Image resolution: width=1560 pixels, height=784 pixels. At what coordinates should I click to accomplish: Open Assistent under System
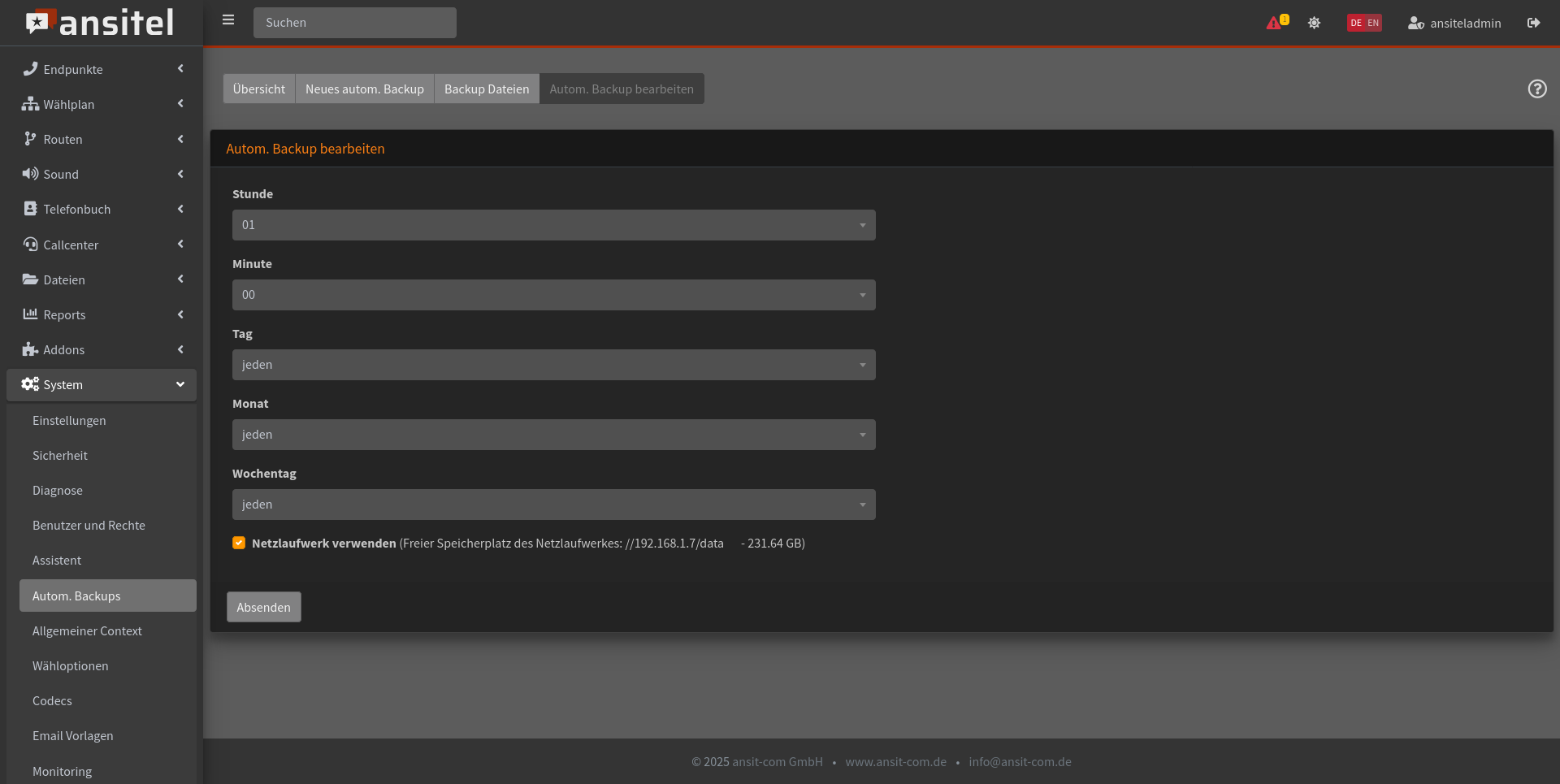(x=108, y=560)
